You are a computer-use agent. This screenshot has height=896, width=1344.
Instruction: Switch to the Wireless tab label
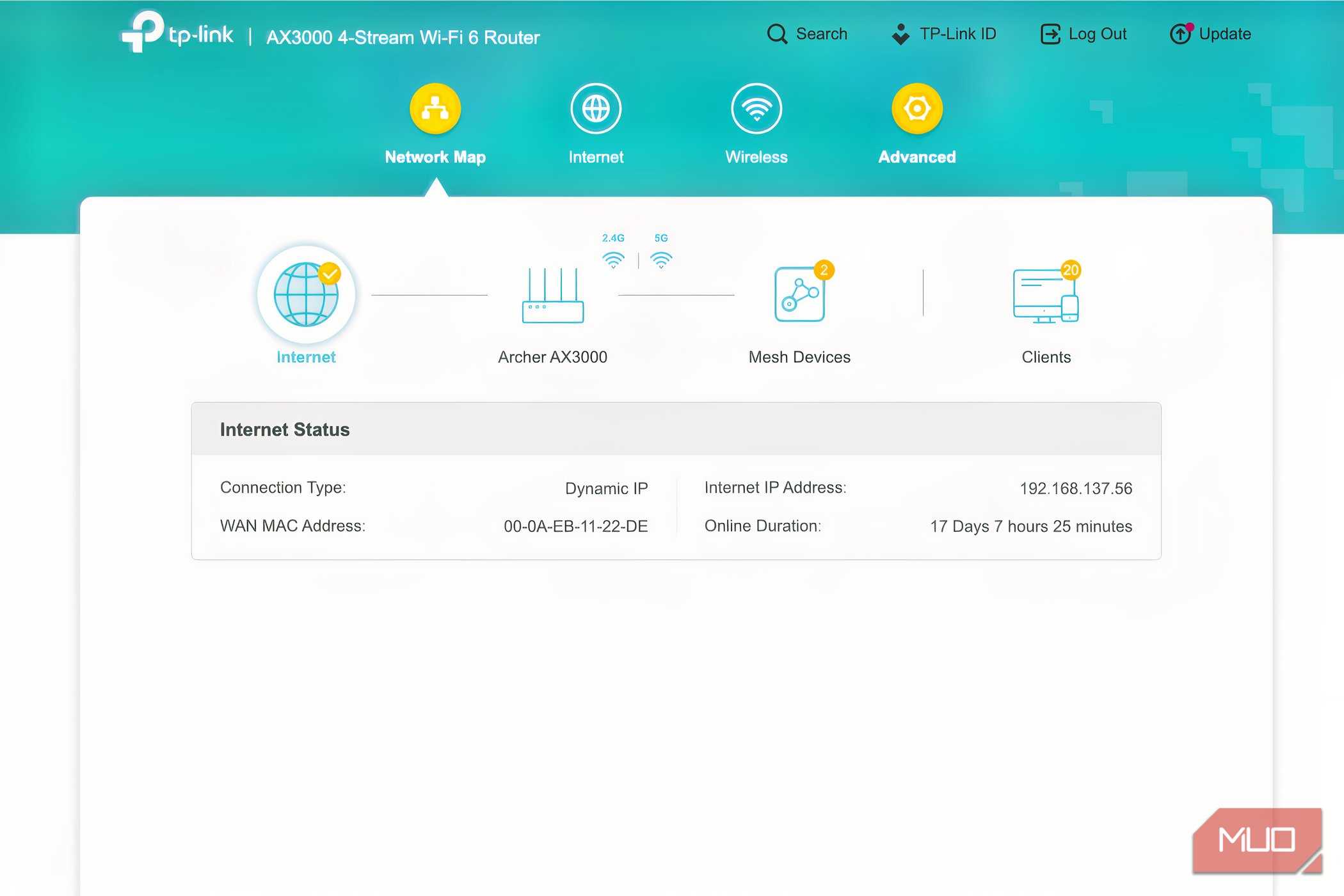pyautogui.click(x=756, y=157)
